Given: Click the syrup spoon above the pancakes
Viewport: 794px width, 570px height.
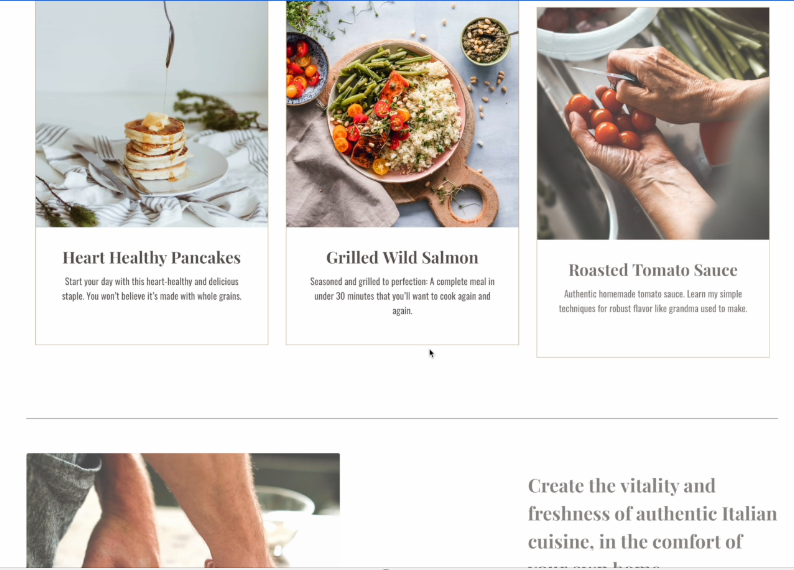Looking at the screenshot, I should click(169, 35).
